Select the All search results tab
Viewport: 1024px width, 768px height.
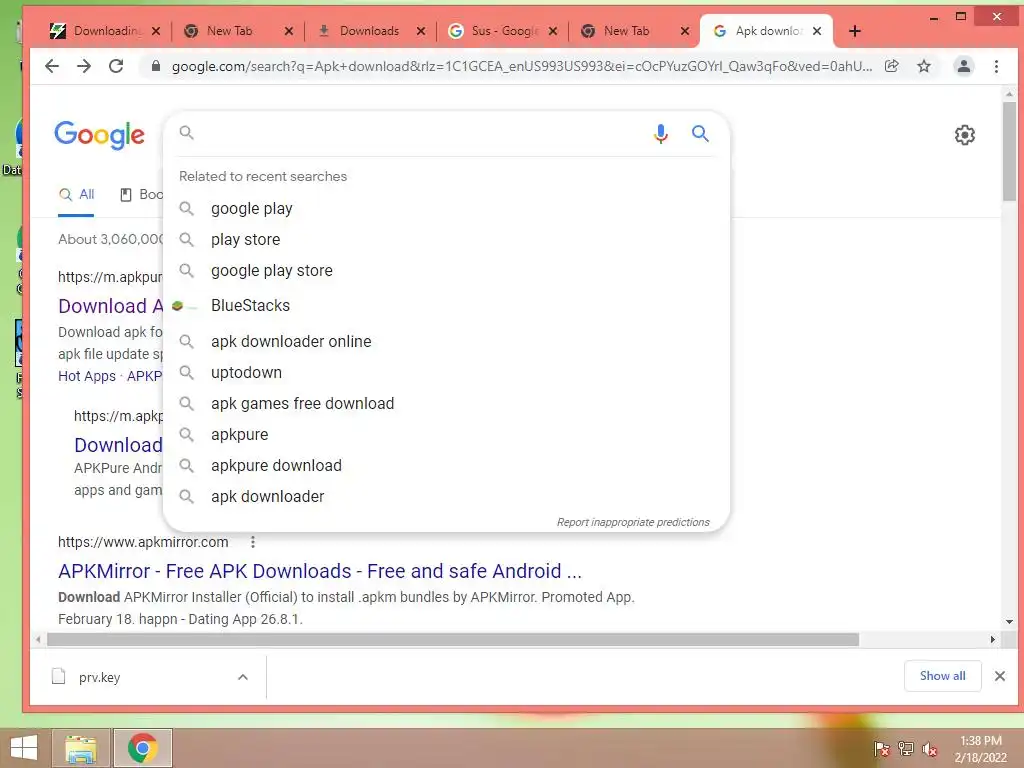[x=76, y=195]
